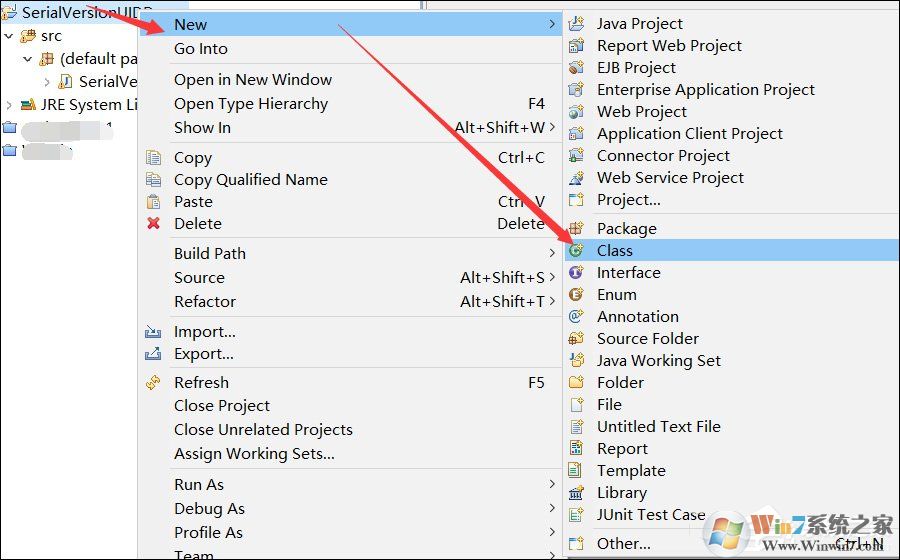Choose Close Unrelated Projects
The width and height of the screenshot is (900, 560).
point(263,430)
